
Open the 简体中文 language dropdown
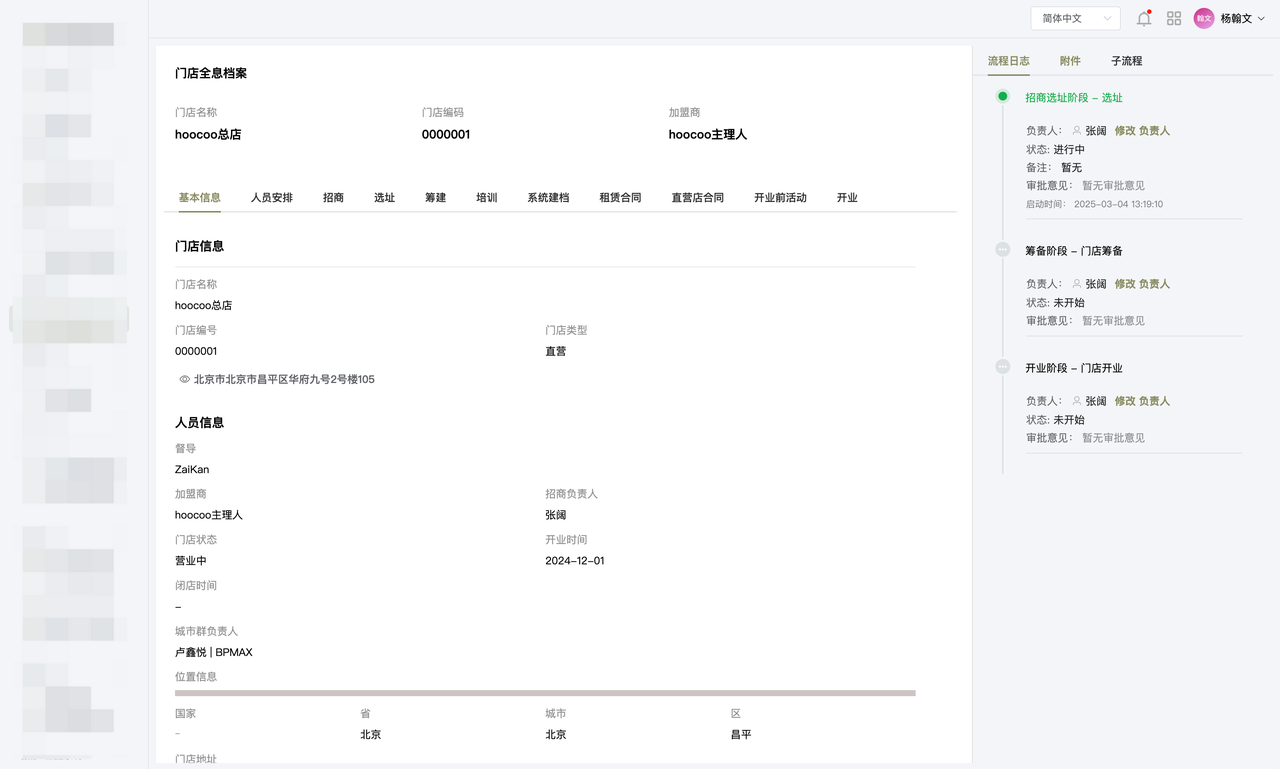[1075, 18]
